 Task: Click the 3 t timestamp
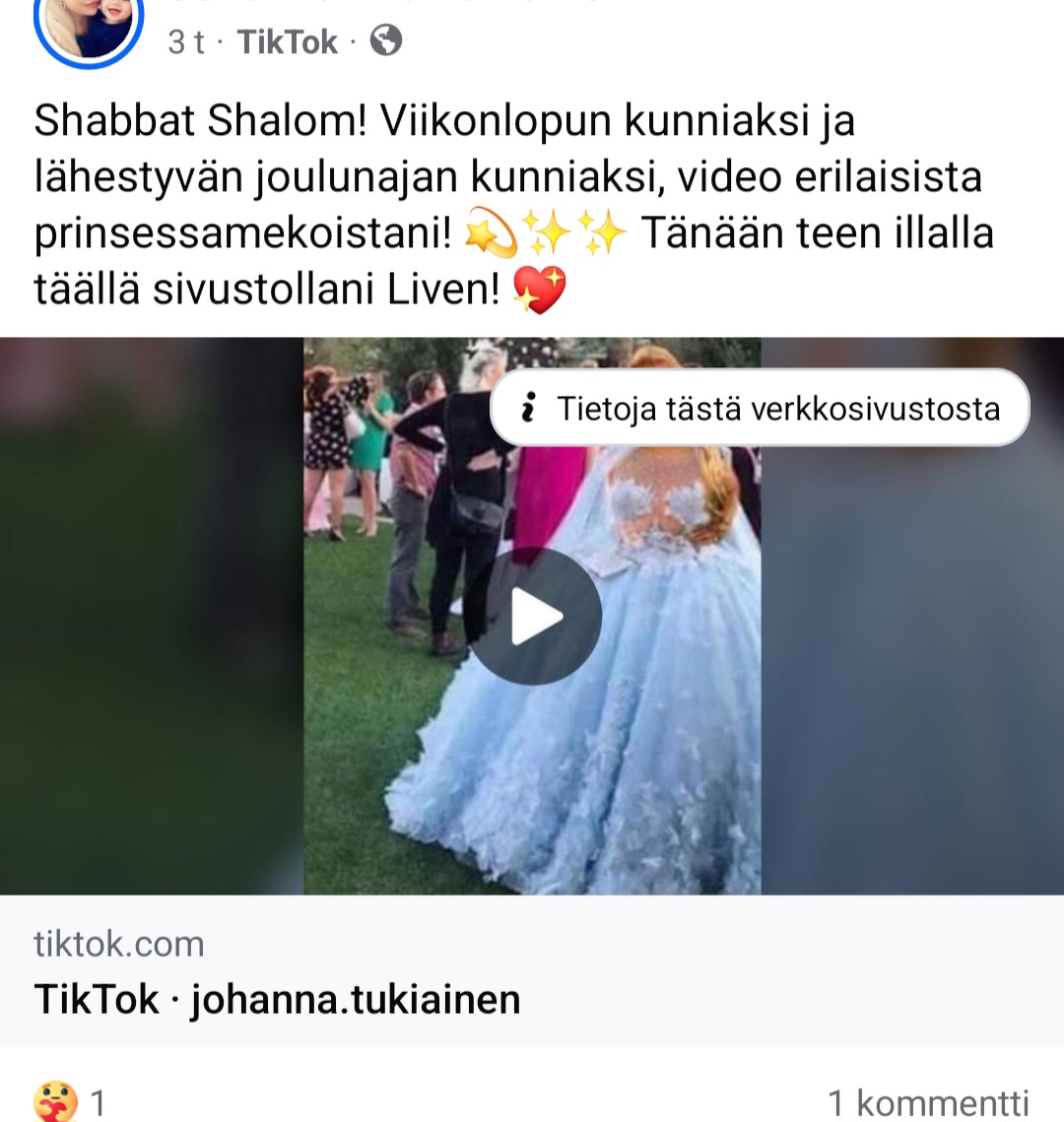(186, 42)
